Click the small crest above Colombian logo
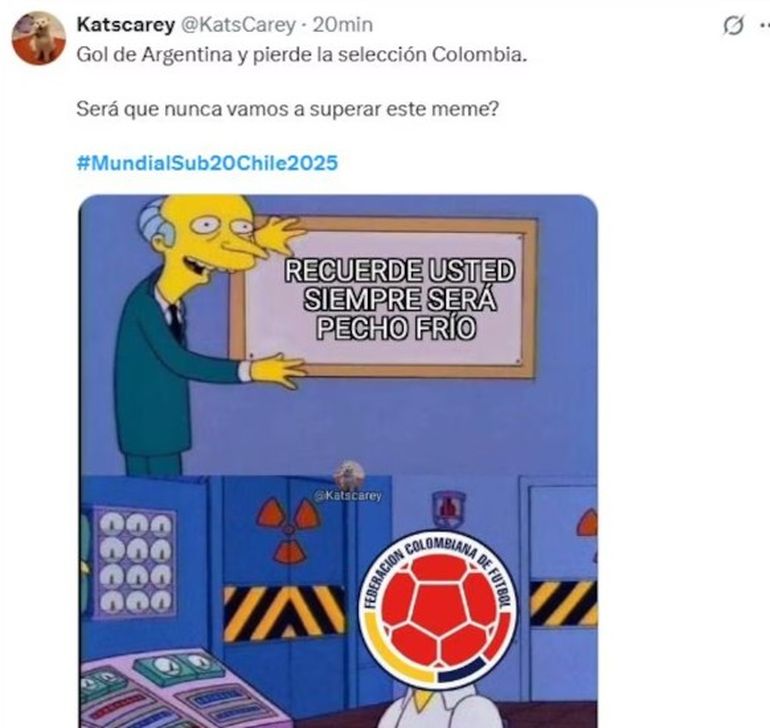Image resolution: width=770 pixels, height=728 pixels. [448, 509]
